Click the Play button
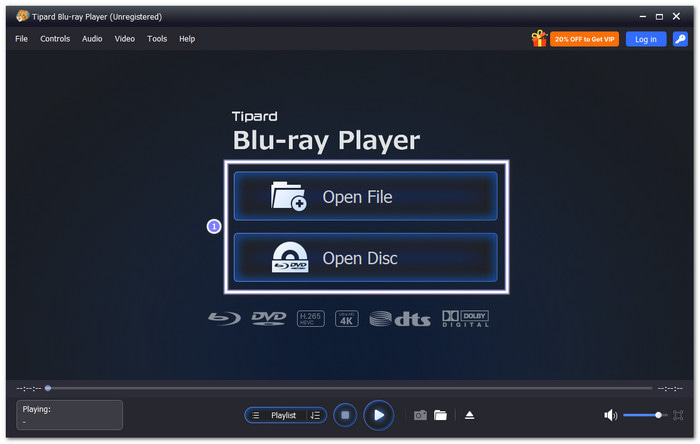 (378, 415)
